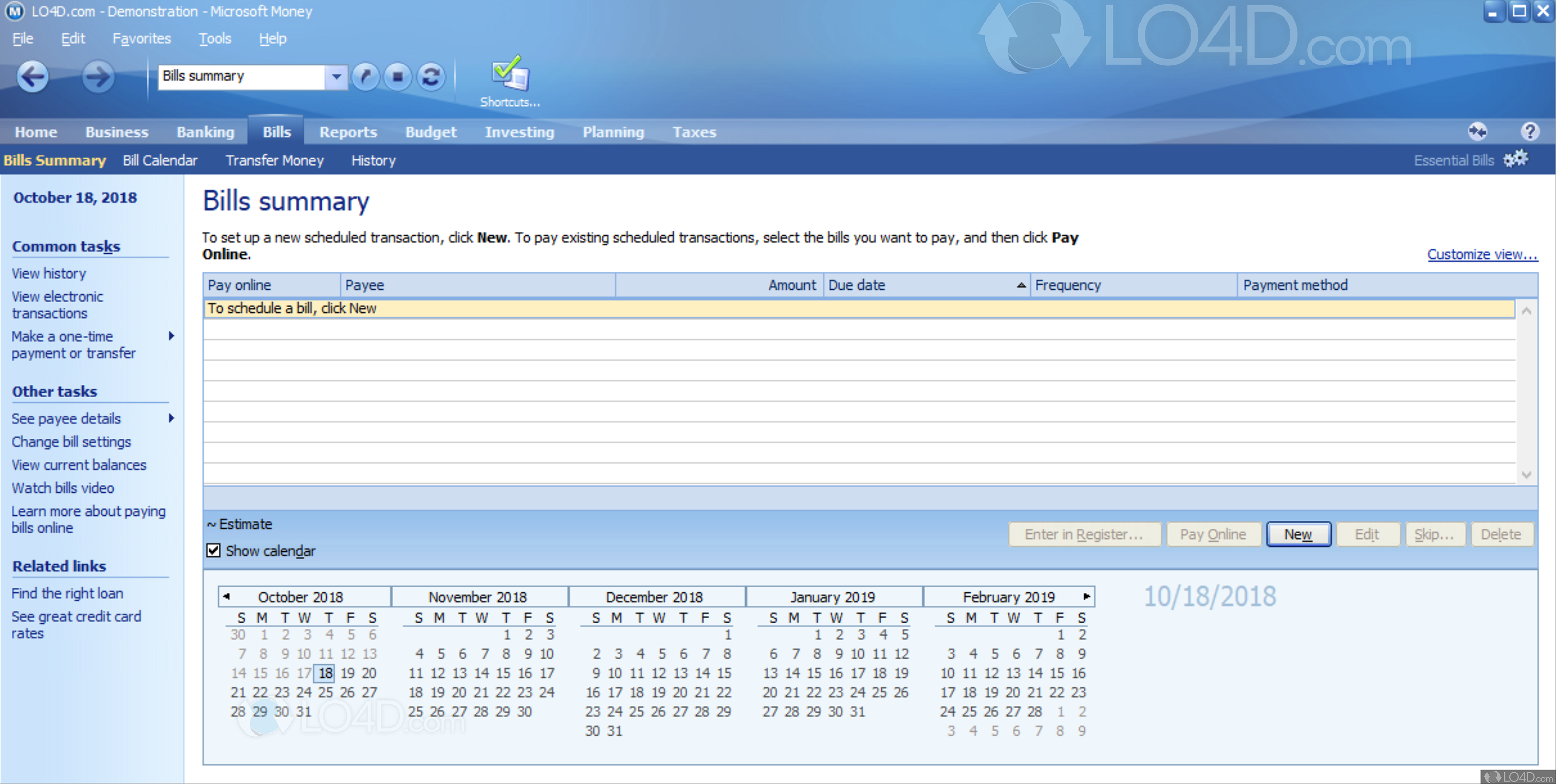Screen dimensions: 1556x784
Task: Click the Help question mark icon
Action: 1531,132
